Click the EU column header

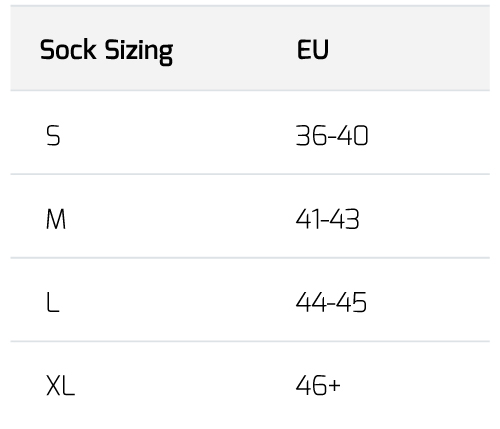point(313,49)
